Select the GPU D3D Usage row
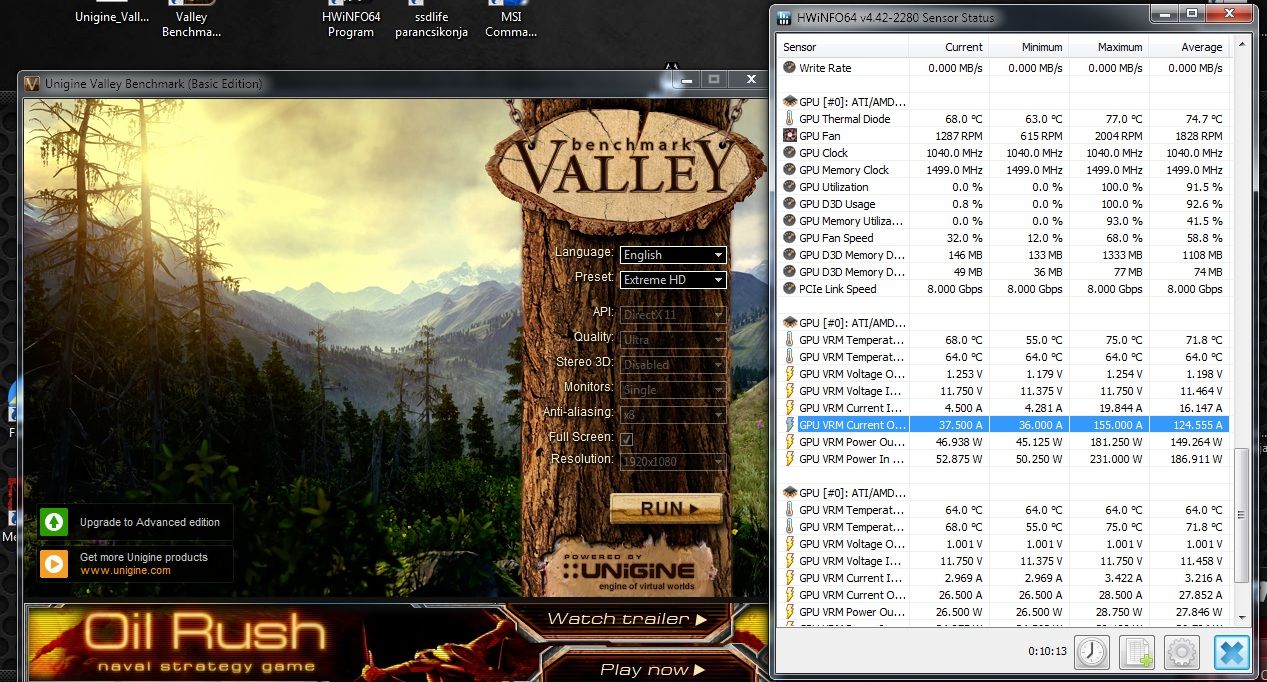The height and width of the screenshot is (682, 1267). coord(1003,204)
